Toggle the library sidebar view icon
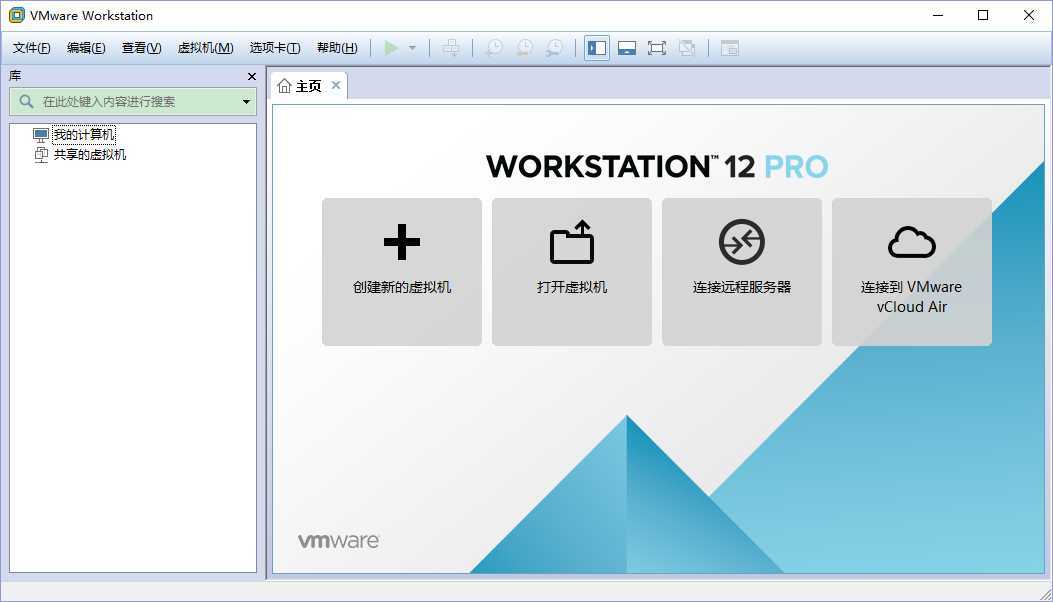Viewport: 1053px width, 602px height. [x=597, y=48]
